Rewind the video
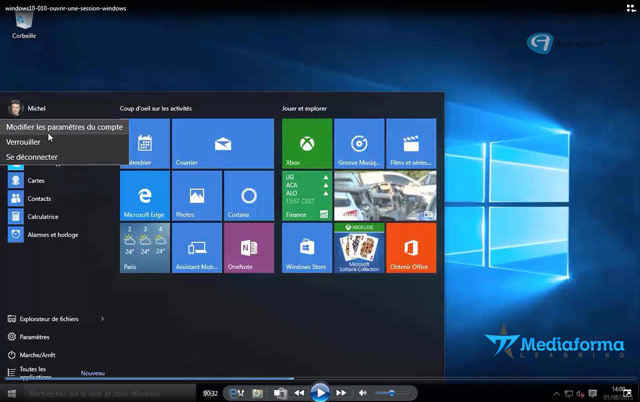This screenshot has height=402, width=640. [x=299, y=393]
